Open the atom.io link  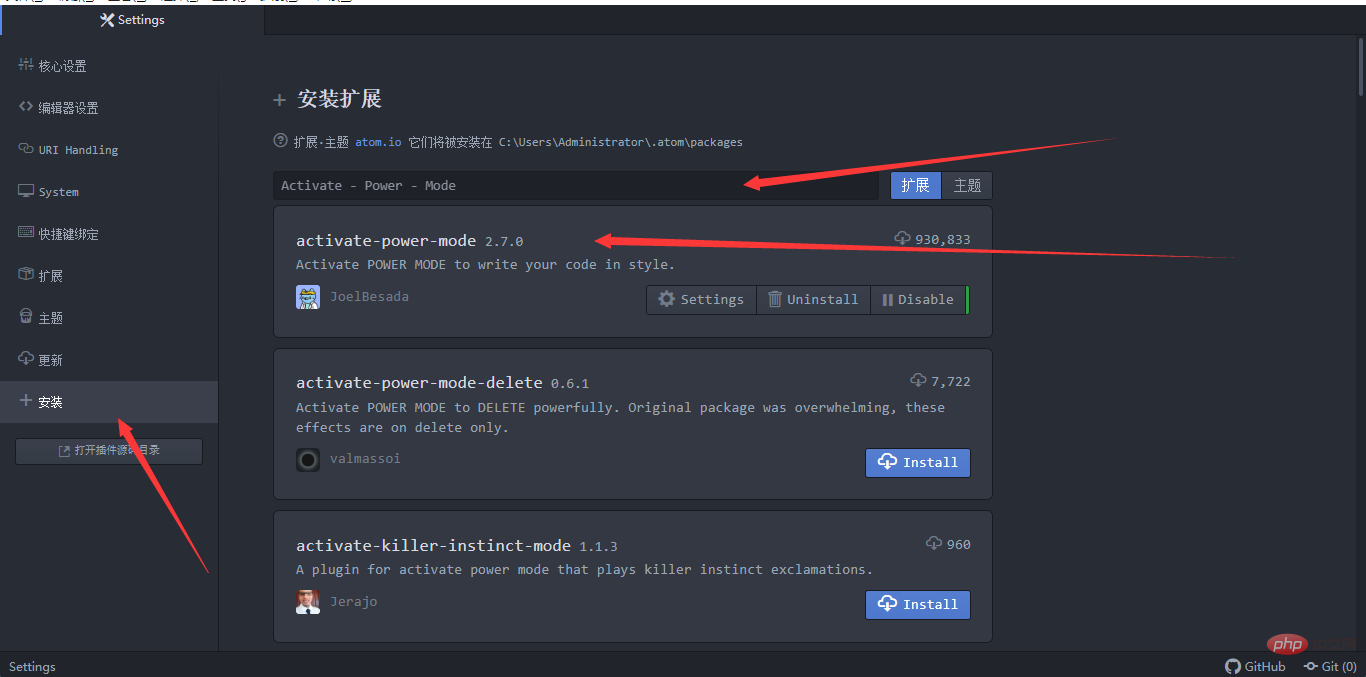378,142
